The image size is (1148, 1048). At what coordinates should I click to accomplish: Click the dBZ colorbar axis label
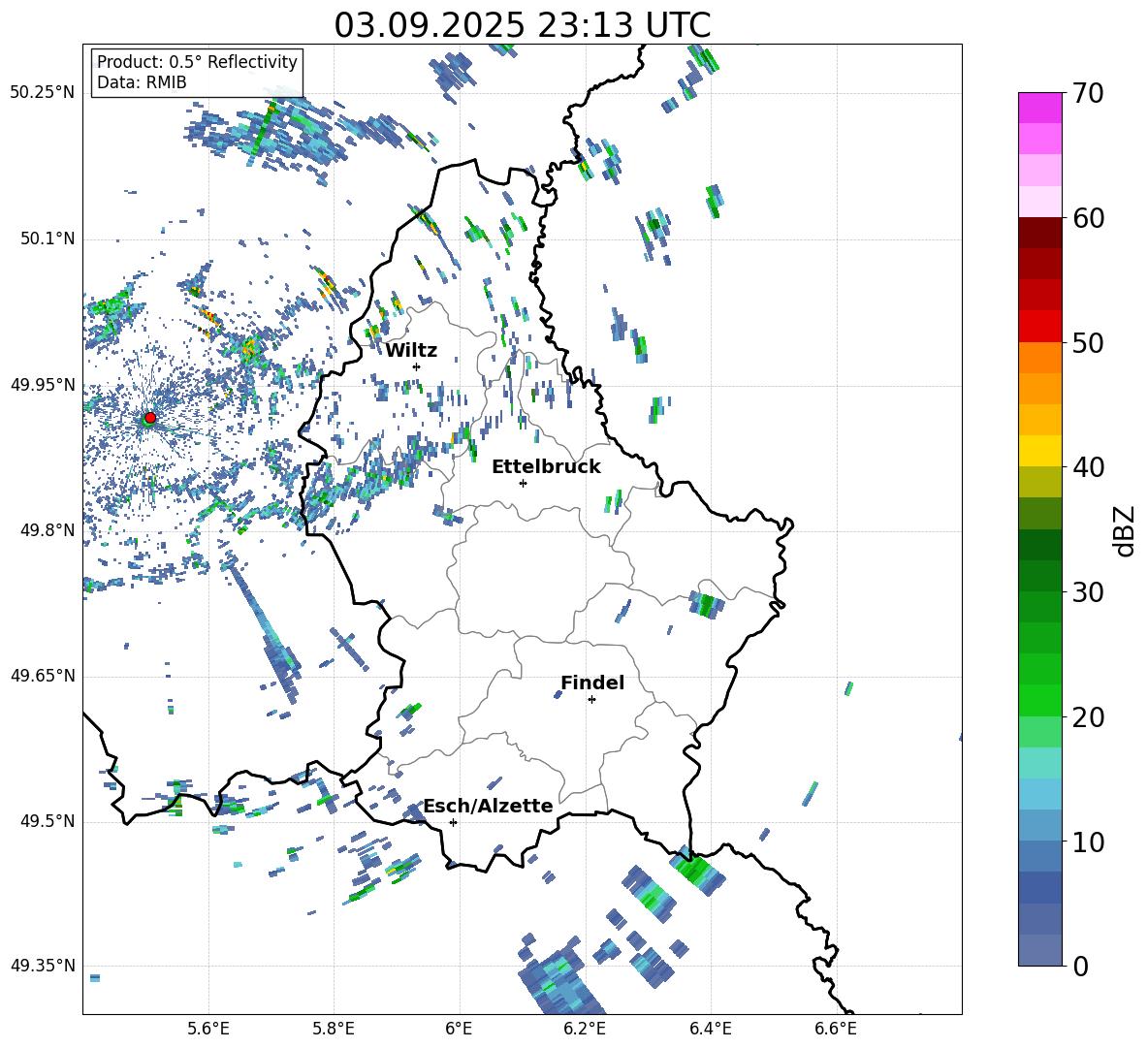(1124, 530)
